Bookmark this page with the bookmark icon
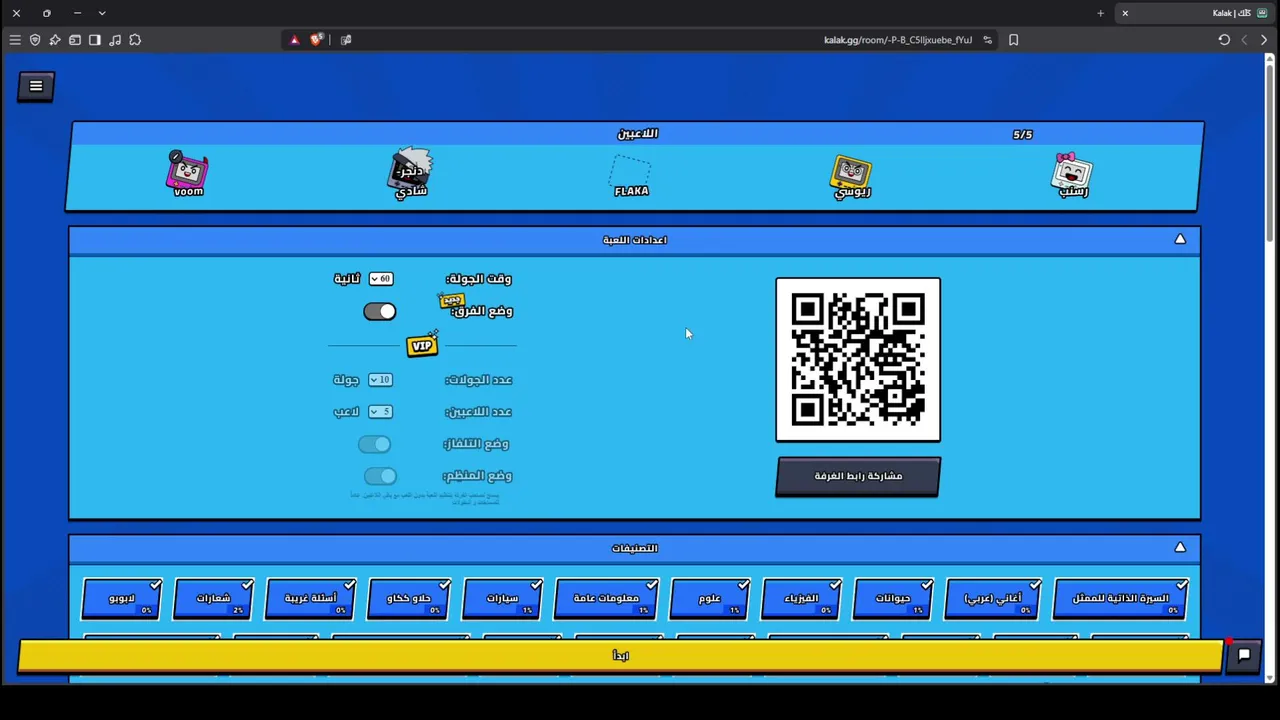Screen dimensions: 1280x720 click(x=1013, y=40)
